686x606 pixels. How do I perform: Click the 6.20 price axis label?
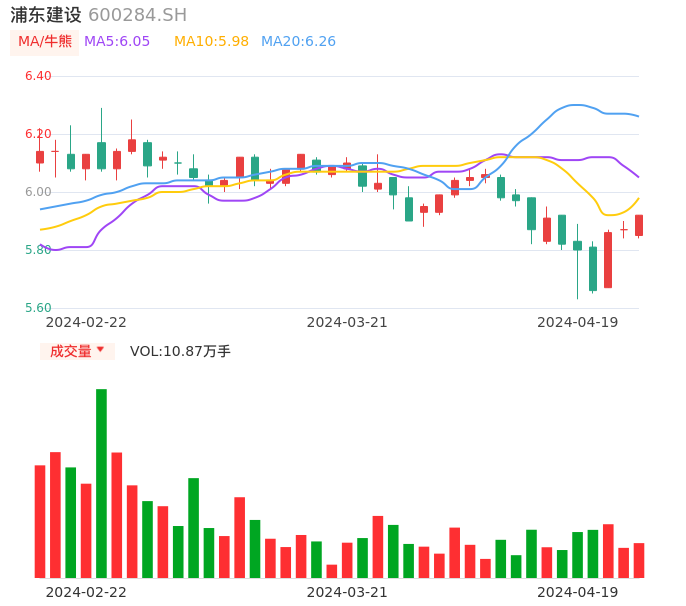point(38,134)
